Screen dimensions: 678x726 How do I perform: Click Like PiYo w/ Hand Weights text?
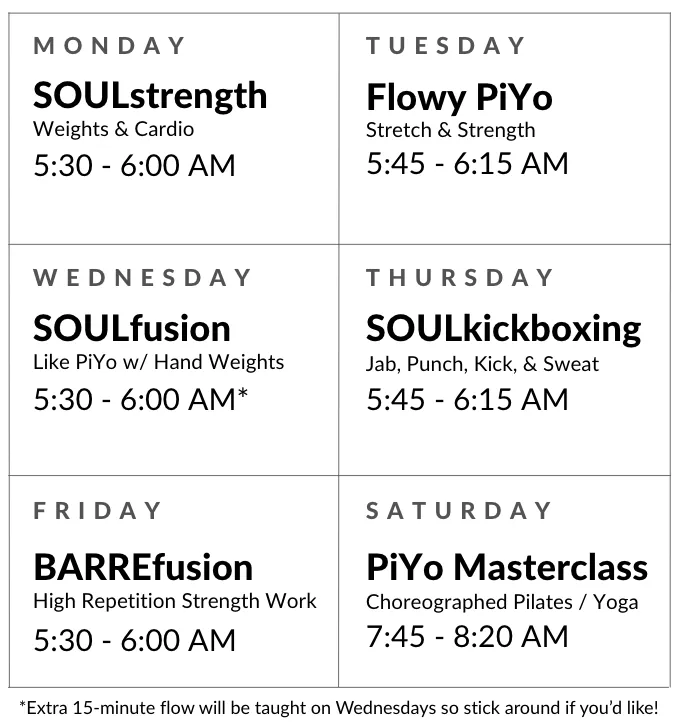coord(158,363)
